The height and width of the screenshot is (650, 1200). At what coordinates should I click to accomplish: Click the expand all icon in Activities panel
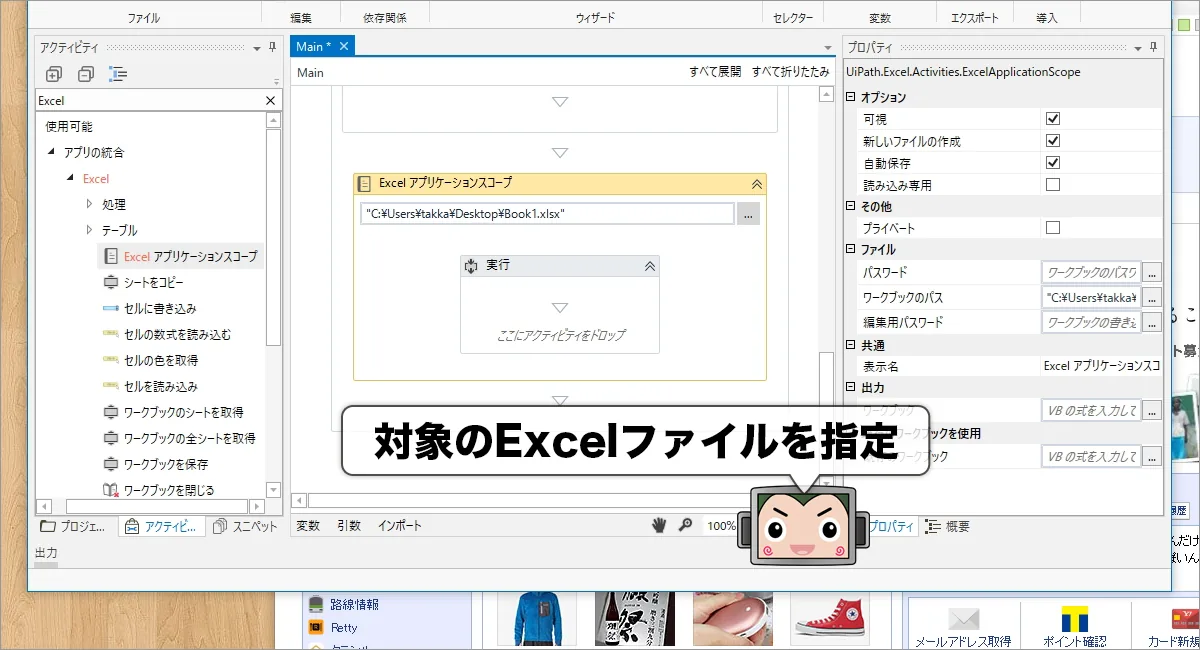coord(54,74)
